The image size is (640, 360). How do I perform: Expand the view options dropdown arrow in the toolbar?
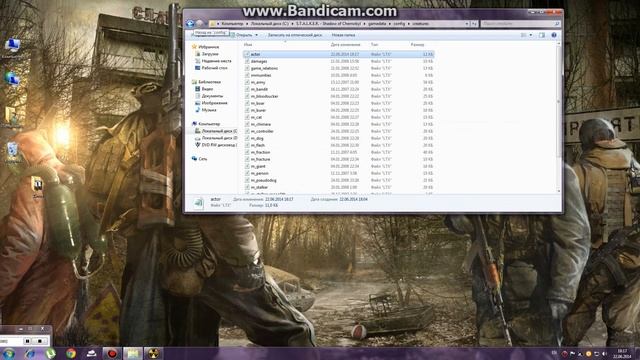coord(531,35)
